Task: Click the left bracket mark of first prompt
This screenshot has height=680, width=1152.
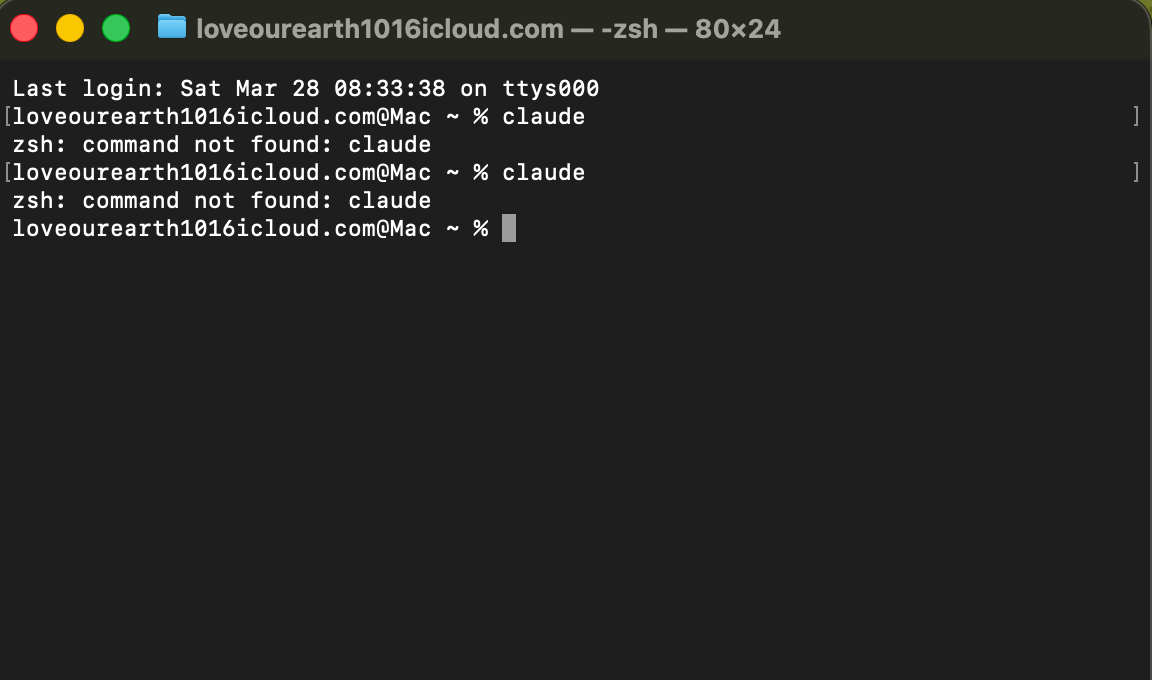Action: click(7, 117)
